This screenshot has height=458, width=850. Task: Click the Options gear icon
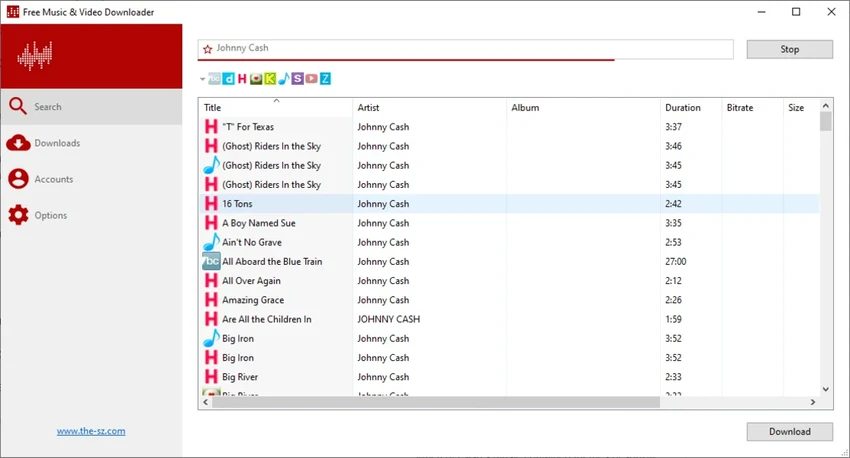point(18,215)
